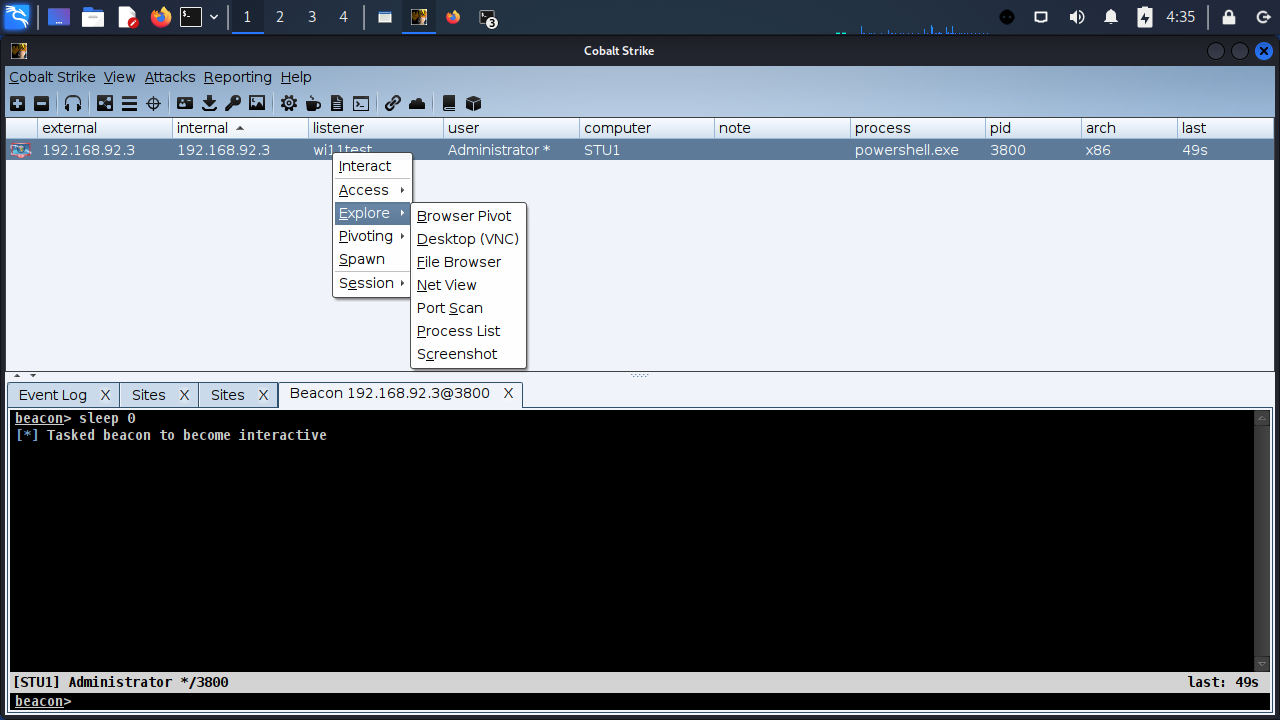The height and width of the screenshot is (720, 1280).
Task: Select Spawn in the context menu
Action: [372, 259]
